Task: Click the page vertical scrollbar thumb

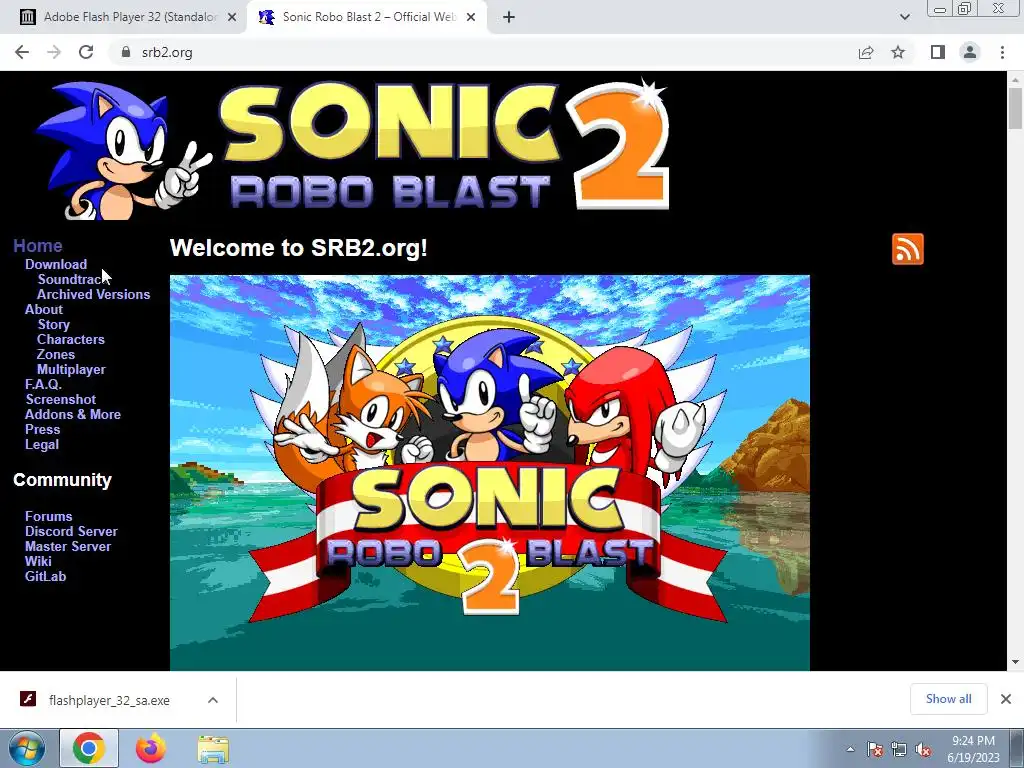Action: pyautogui.click(x=1015, y=108)
